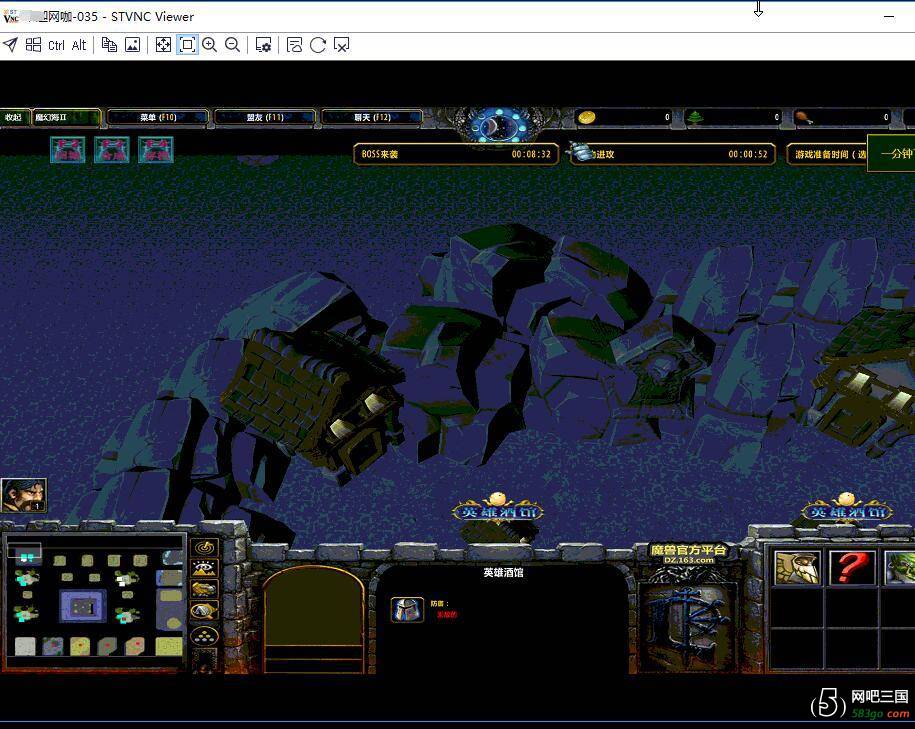Open the four-squares grid view icon

pos(33,45)
